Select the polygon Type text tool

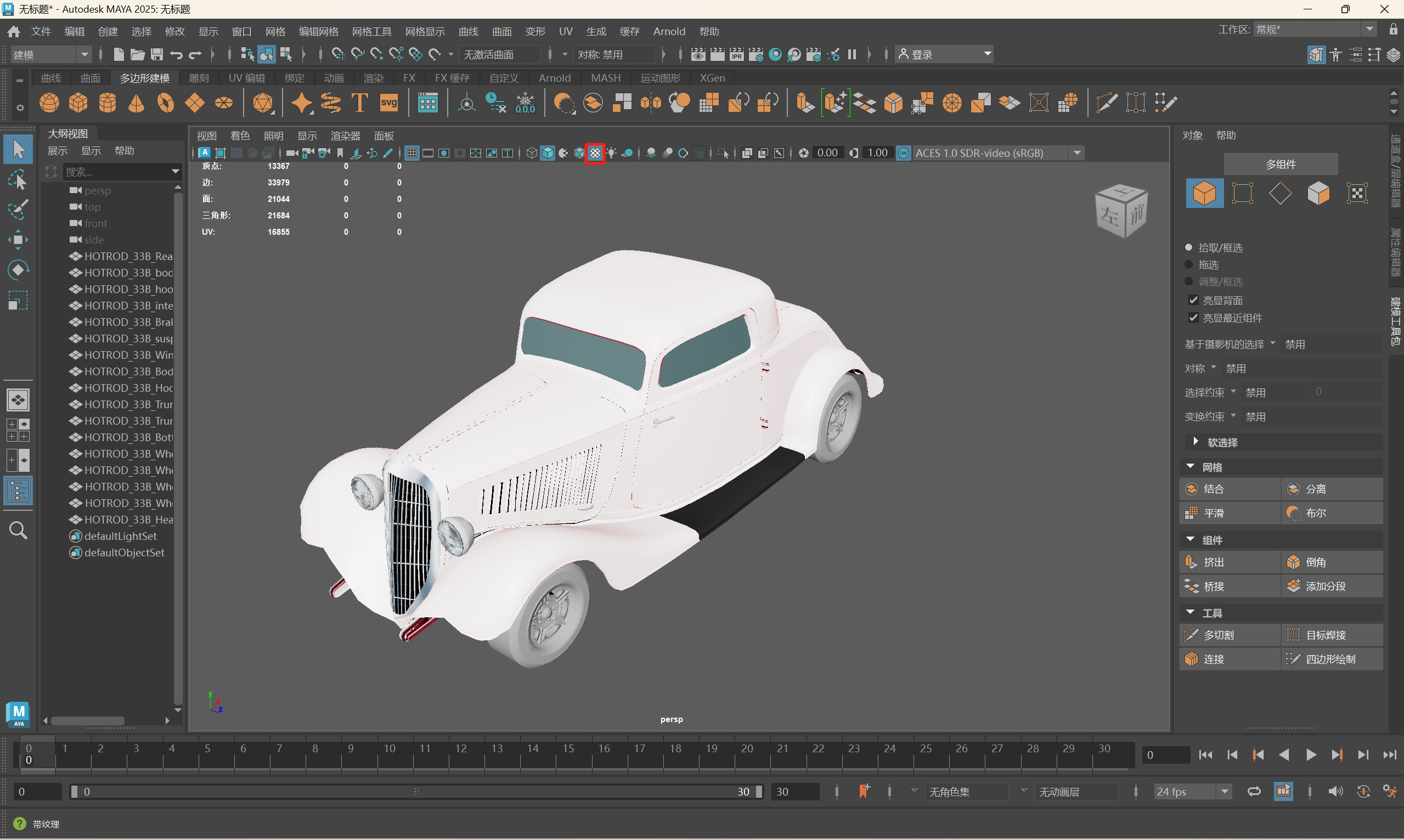point(359,103)
